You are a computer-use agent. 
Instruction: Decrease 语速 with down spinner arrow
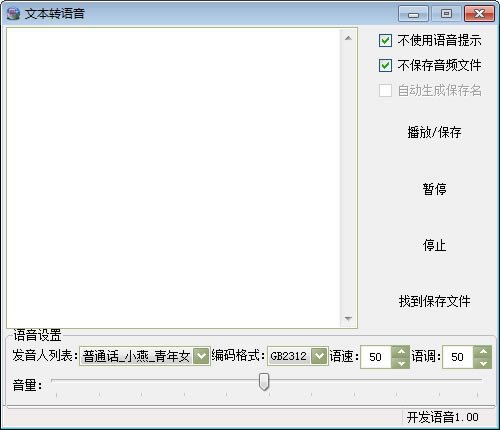(401, 363)
